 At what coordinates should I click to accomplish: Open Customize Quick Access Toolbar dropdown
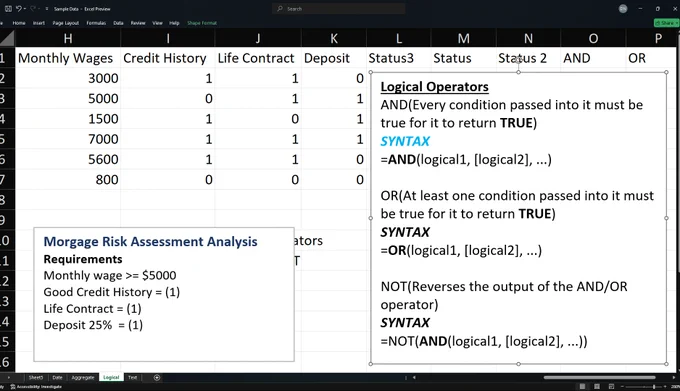pyautogui.click(x=46, y=9)
